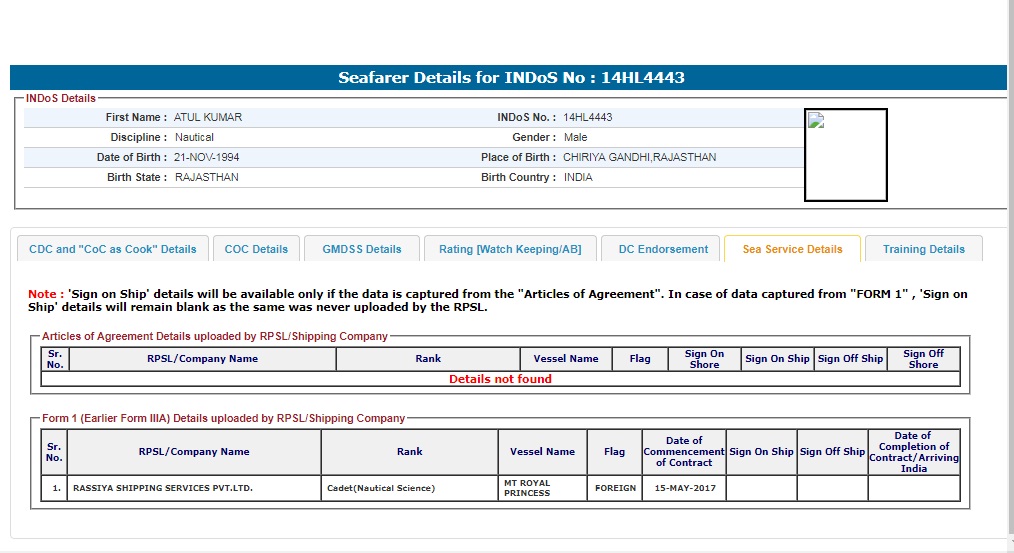Click the First Name value ATUL KUMAR
The height and width of the screenshot is (553, 1014).
click(208, 117)
